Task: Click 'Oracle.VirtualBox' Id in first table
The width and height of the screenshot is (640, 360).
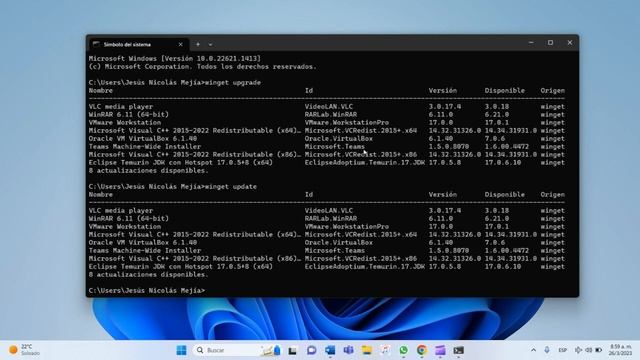Action: (x=338, y=138)
